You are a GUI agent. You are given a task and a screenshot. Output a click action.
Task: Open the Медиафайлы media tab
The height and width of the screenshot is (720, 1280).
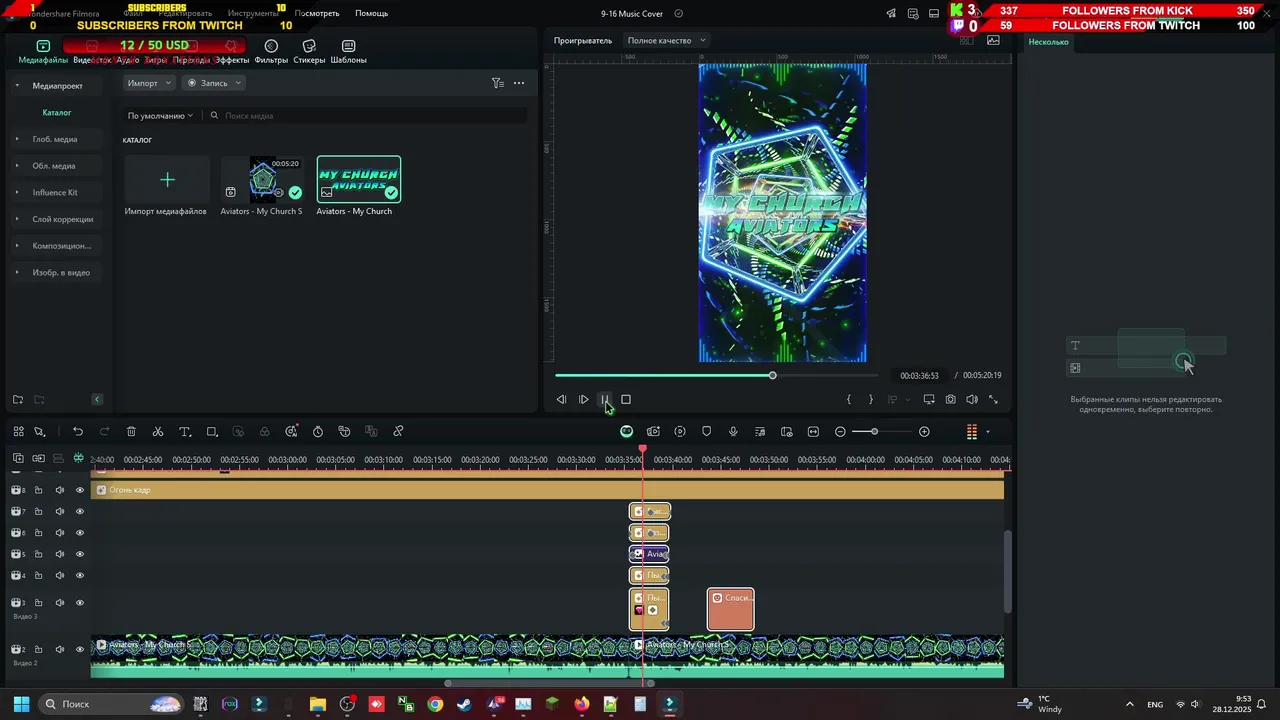click(x=43, y=52)
